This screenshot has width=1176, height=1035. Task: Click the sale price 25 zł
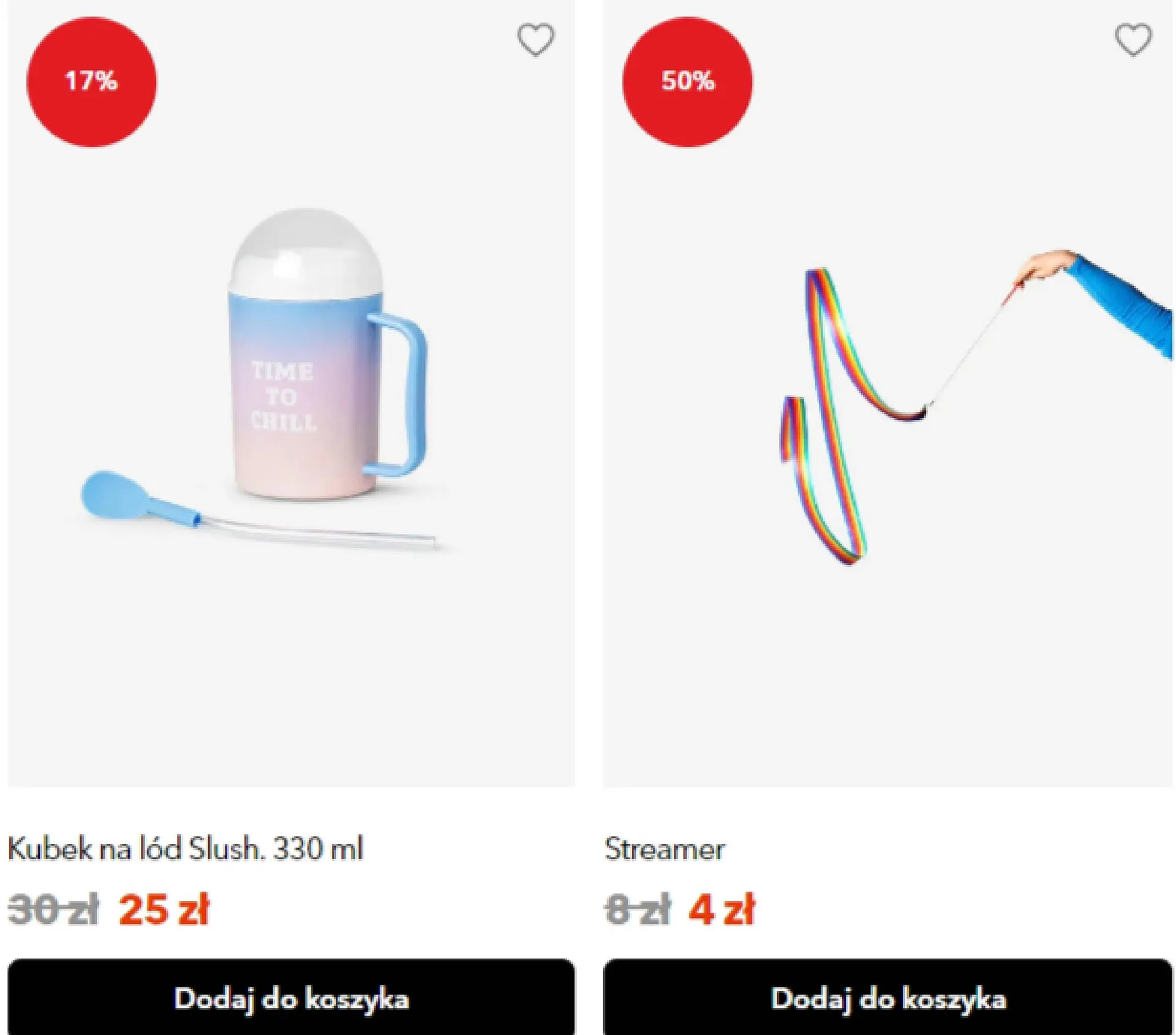pos(164,909)
